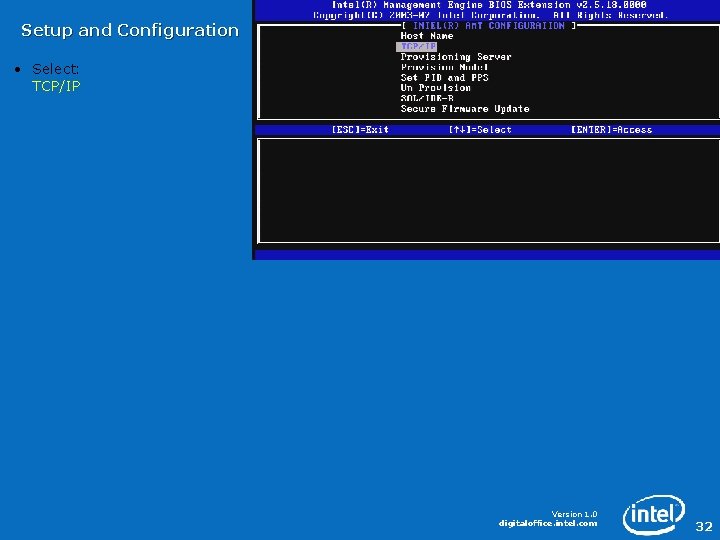This screenshot has height=540, width=720.
Task: Select the Host Name menu entry
Action: pos(427,36)
